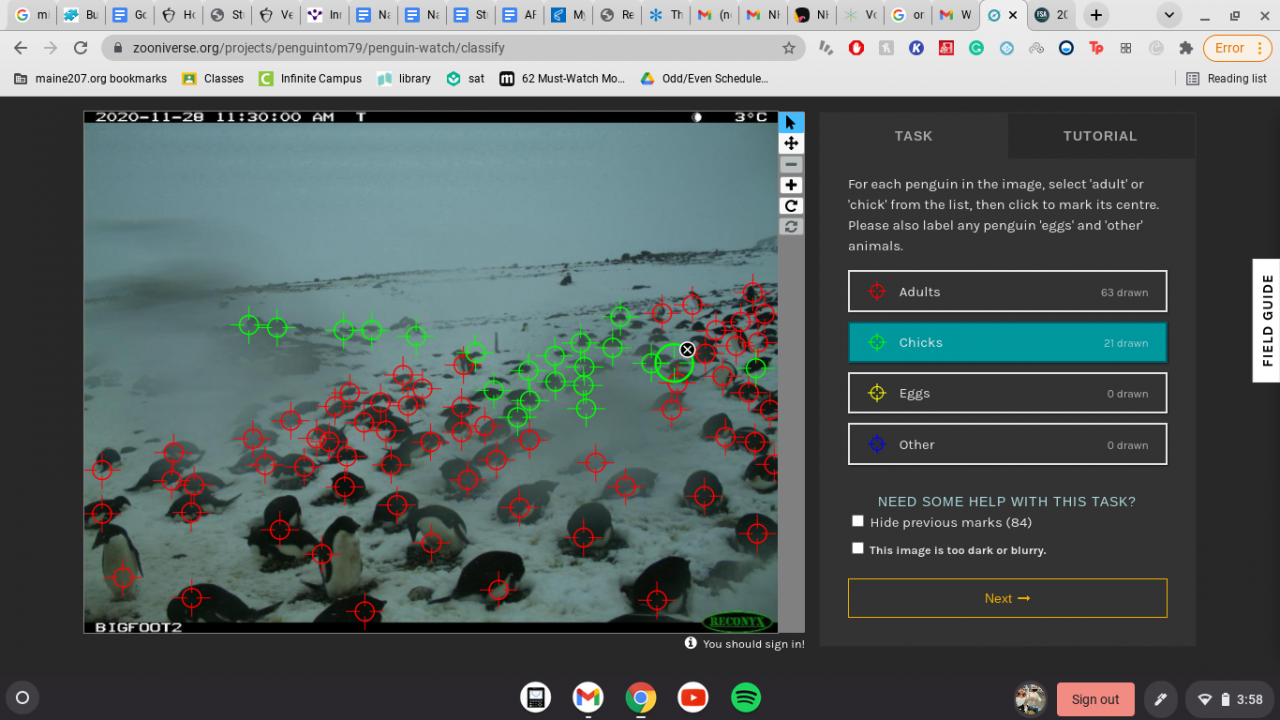Select Adults marking option

pos(1007,292)
